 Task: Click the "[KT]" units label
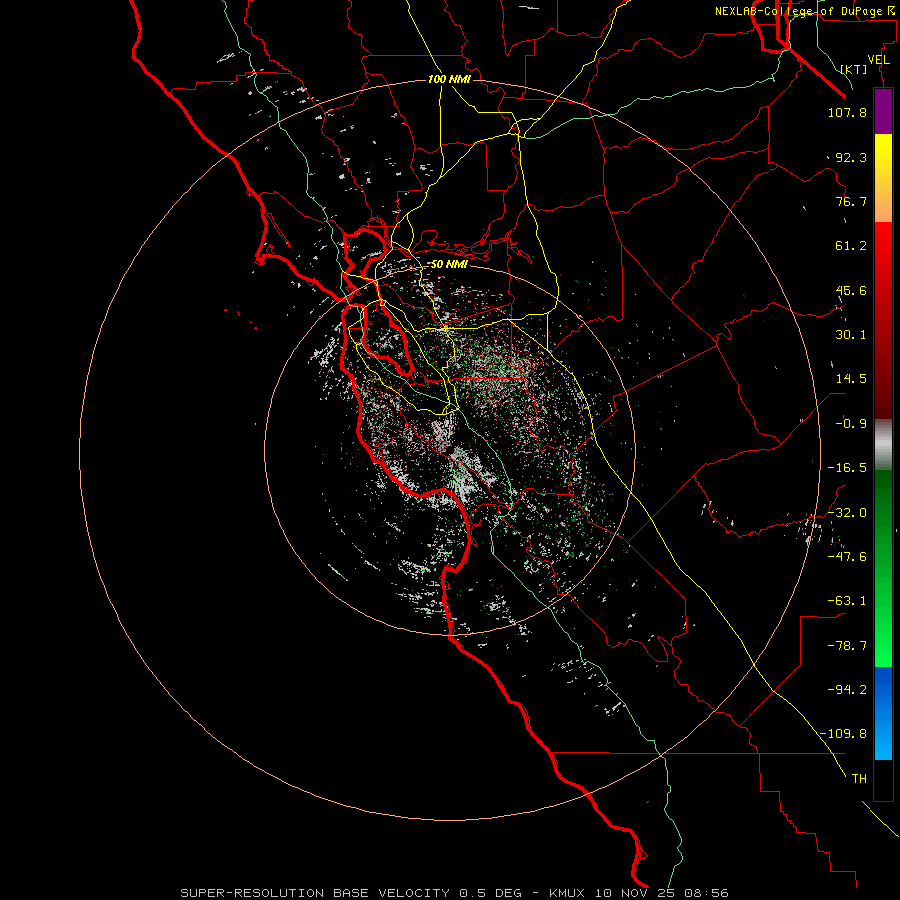[x=854, y=69]
